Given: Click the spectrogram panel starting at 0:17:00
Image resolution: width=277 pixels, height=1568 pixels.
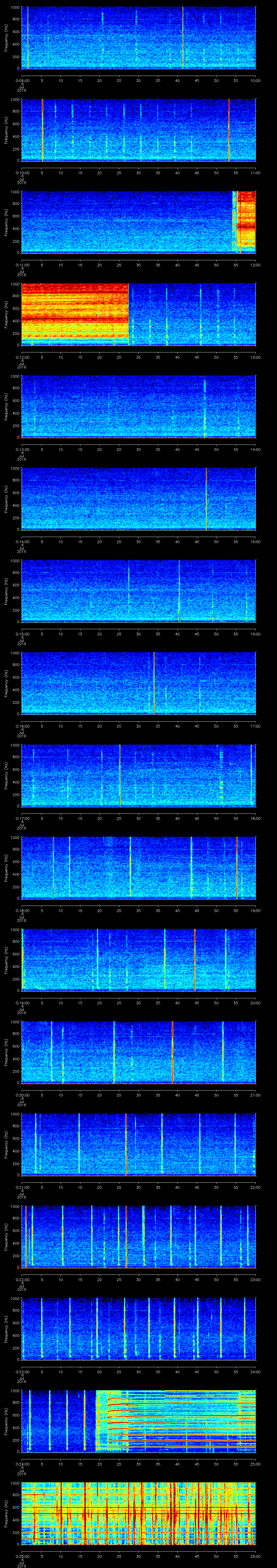Looking at the screenshot, I should 139,775.
